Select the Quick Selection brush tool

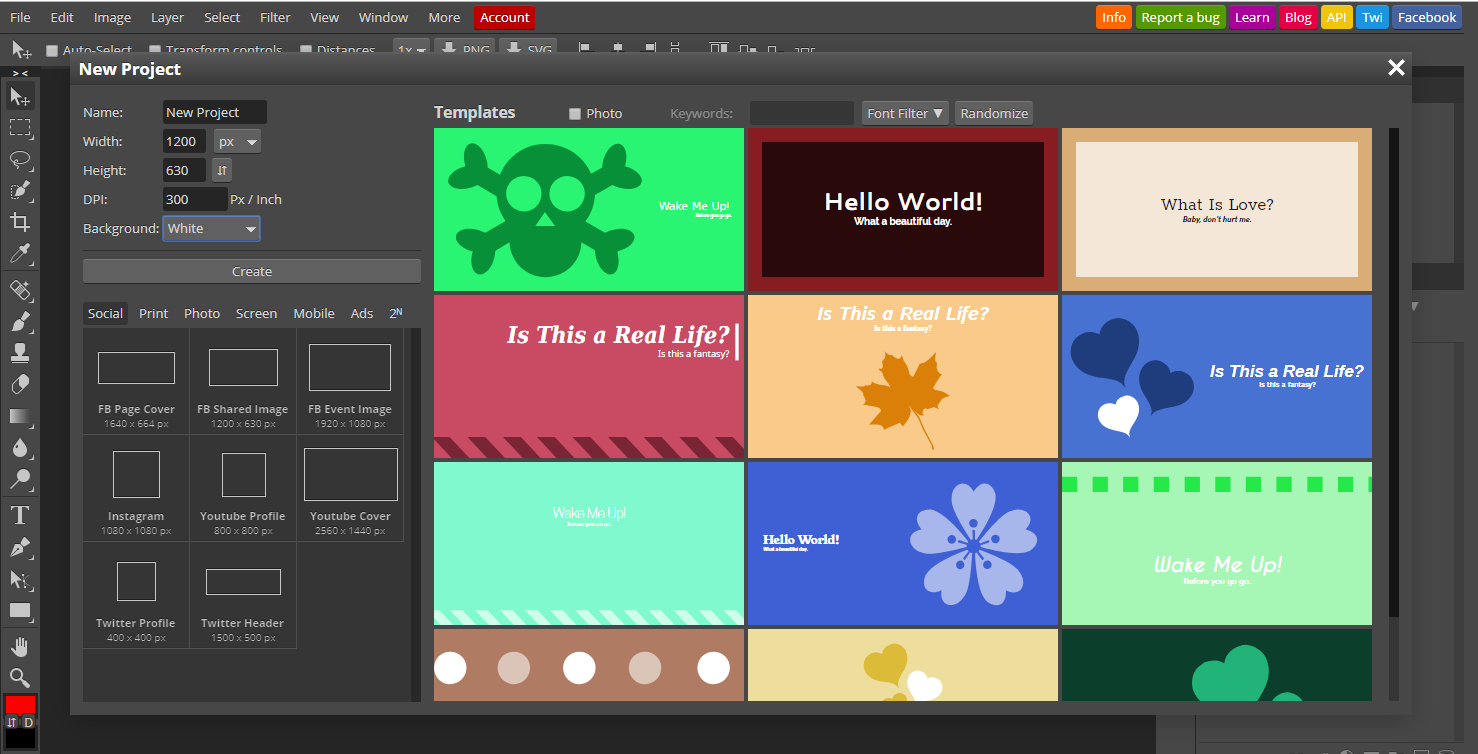(20, 191)
